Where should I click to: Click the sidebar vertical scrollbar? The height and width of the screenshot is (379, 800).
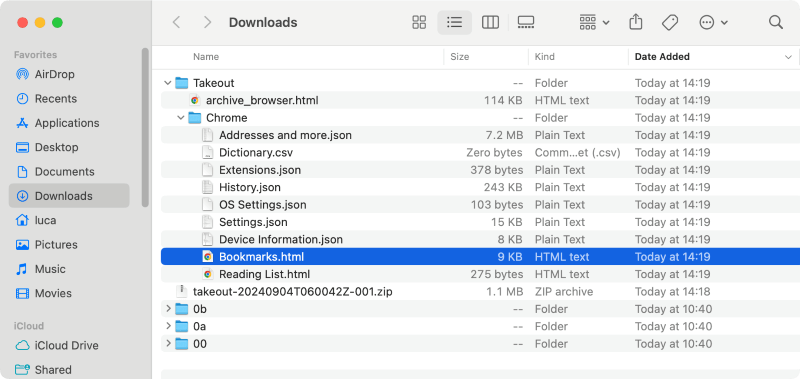coord(145,128)
